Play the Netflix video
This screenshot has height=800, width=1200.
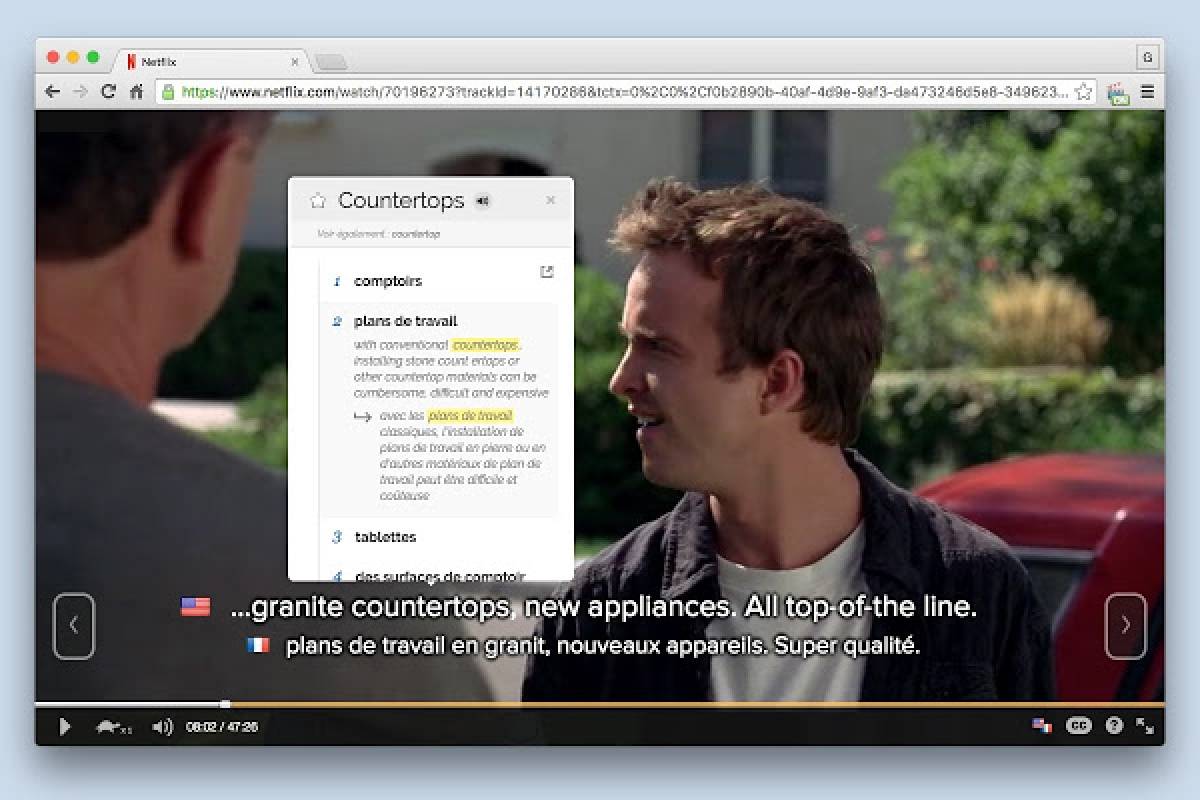point(65,727)
